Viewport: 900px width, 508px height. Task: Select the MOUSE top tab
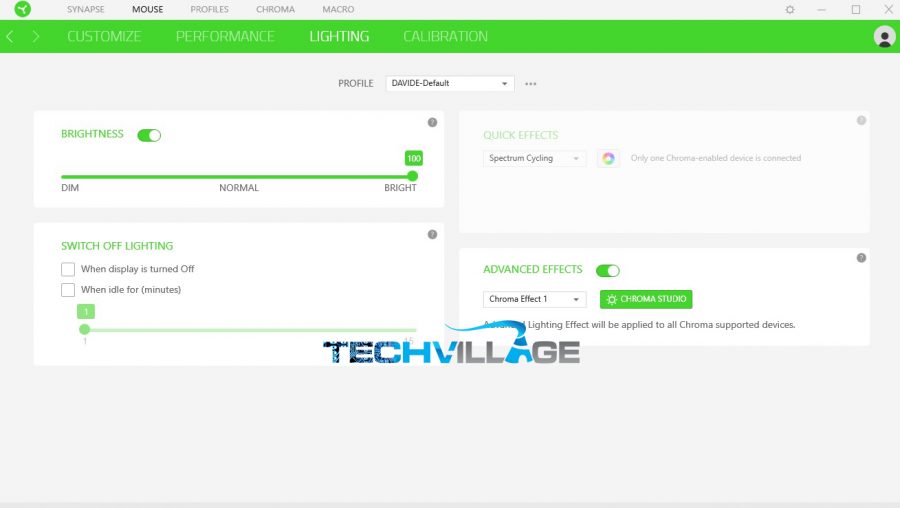pos(148,9)
